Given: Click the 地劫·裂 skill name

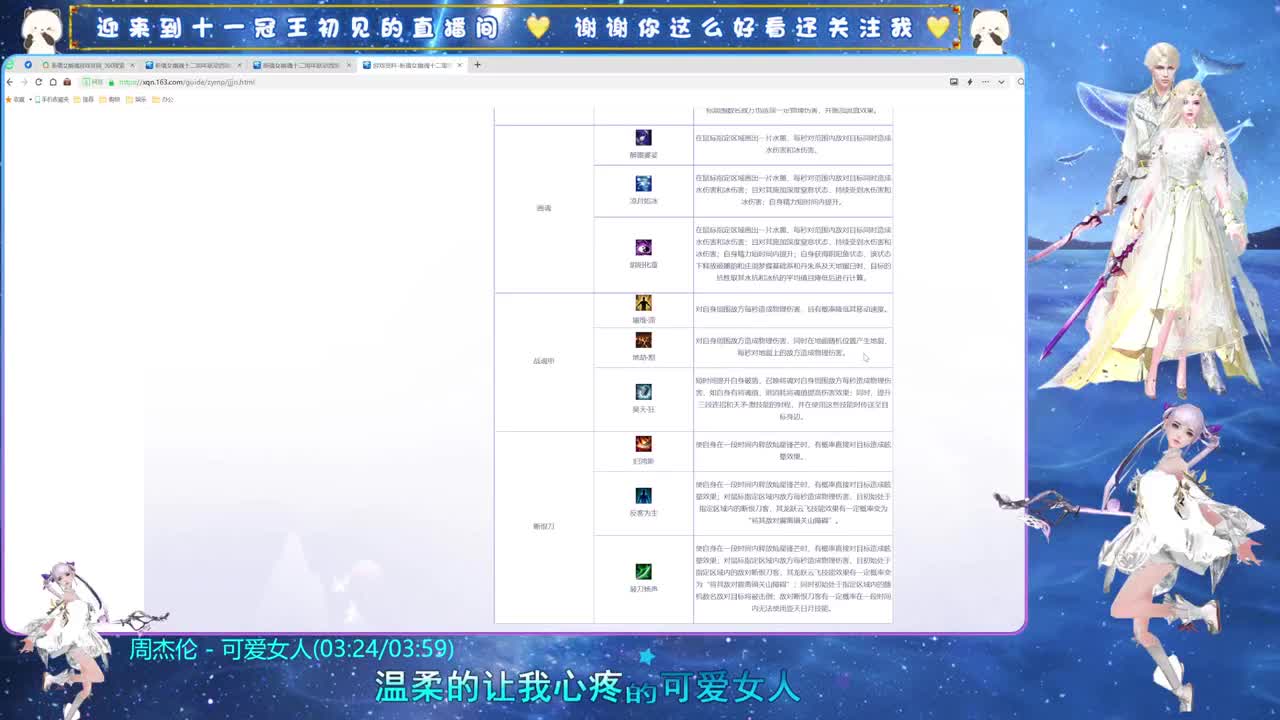Looking at the screenshot, I should (x=643, y=357).
